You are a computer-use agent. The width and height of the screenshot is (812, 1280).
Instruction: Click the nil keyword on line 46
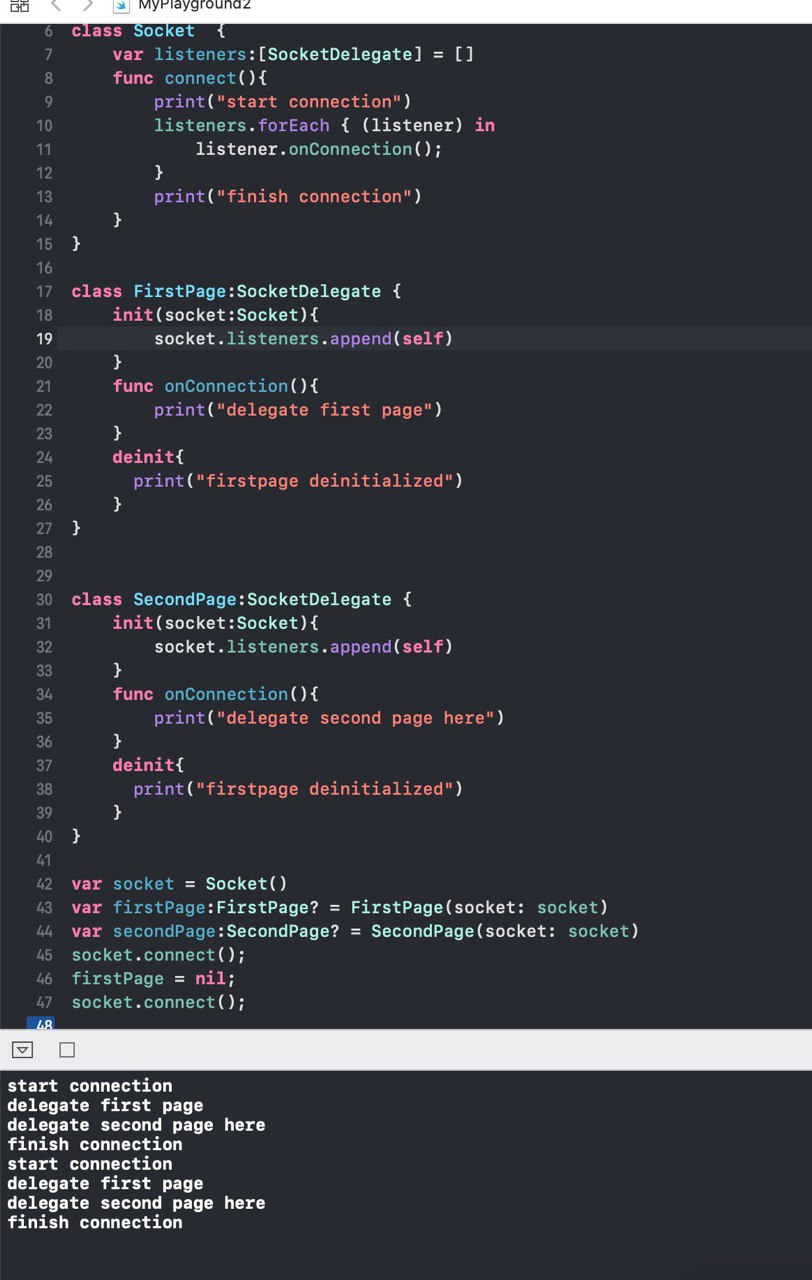pyautogui.click(x=211, y=979)
